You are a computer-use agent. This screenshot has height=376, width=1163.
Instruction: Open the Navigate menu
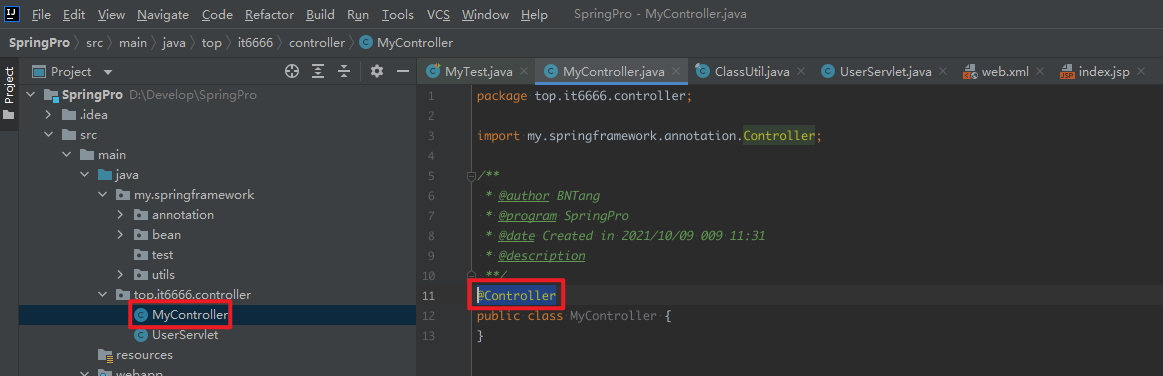[163, 15]
